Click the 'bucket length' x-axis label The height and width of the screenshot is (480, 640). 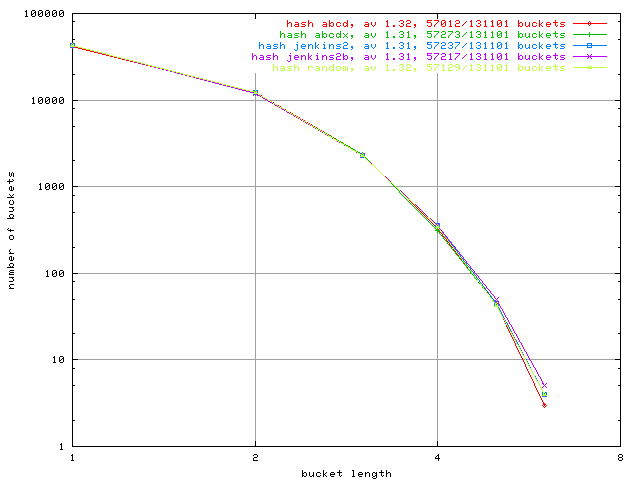[347, 474]
